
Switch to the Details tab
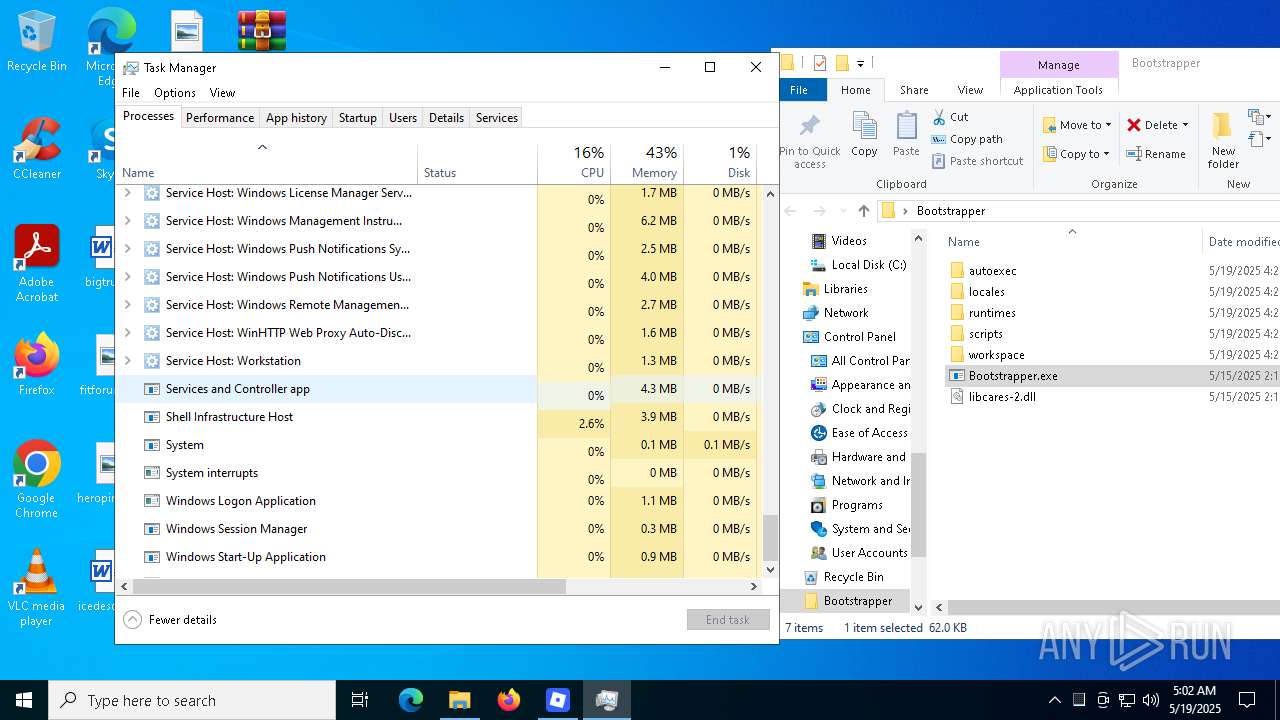(446, 118)
